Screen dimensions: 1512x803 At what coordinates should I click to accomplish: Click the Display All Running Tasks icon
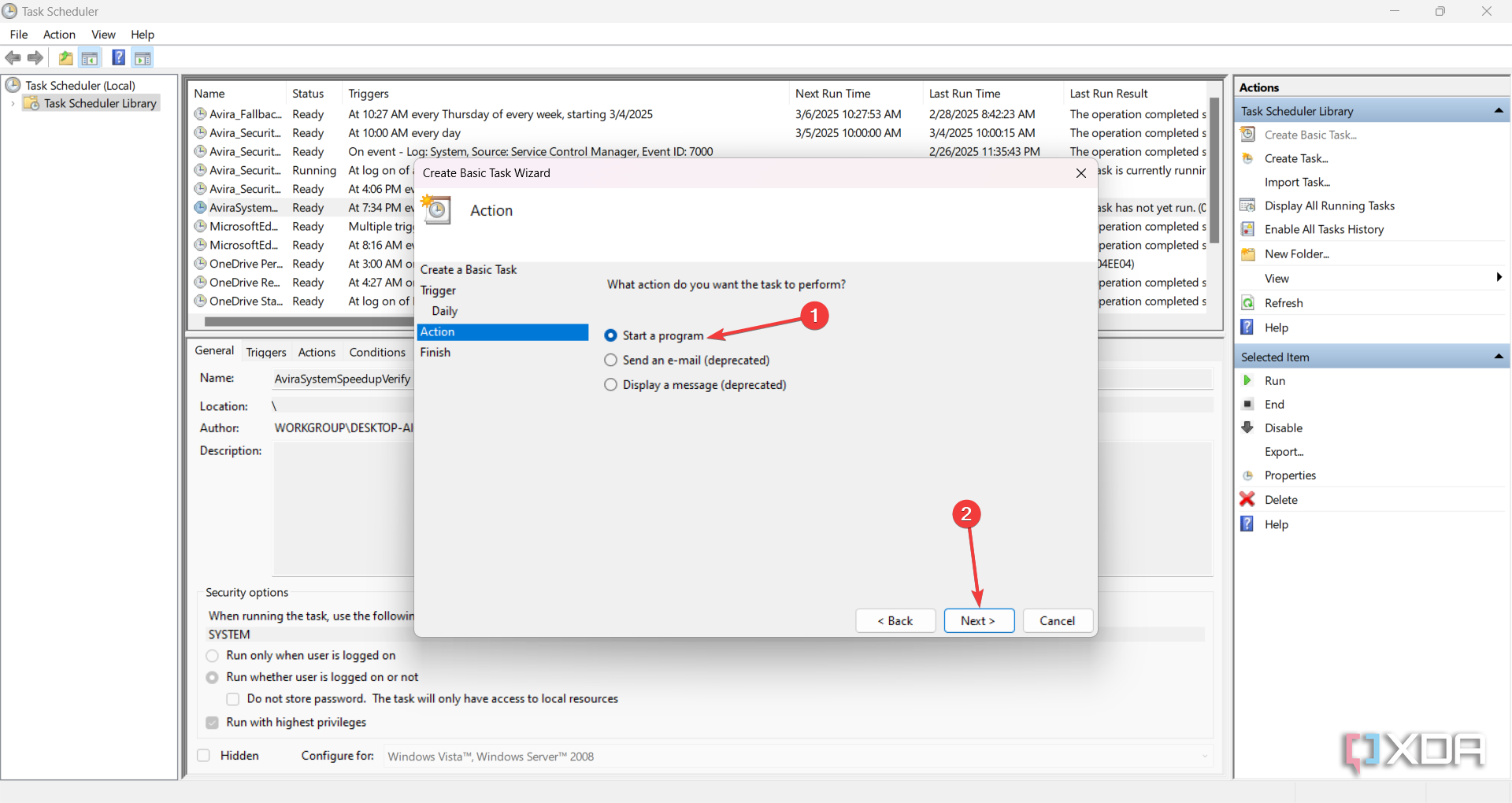click(x=1248, y=205)
